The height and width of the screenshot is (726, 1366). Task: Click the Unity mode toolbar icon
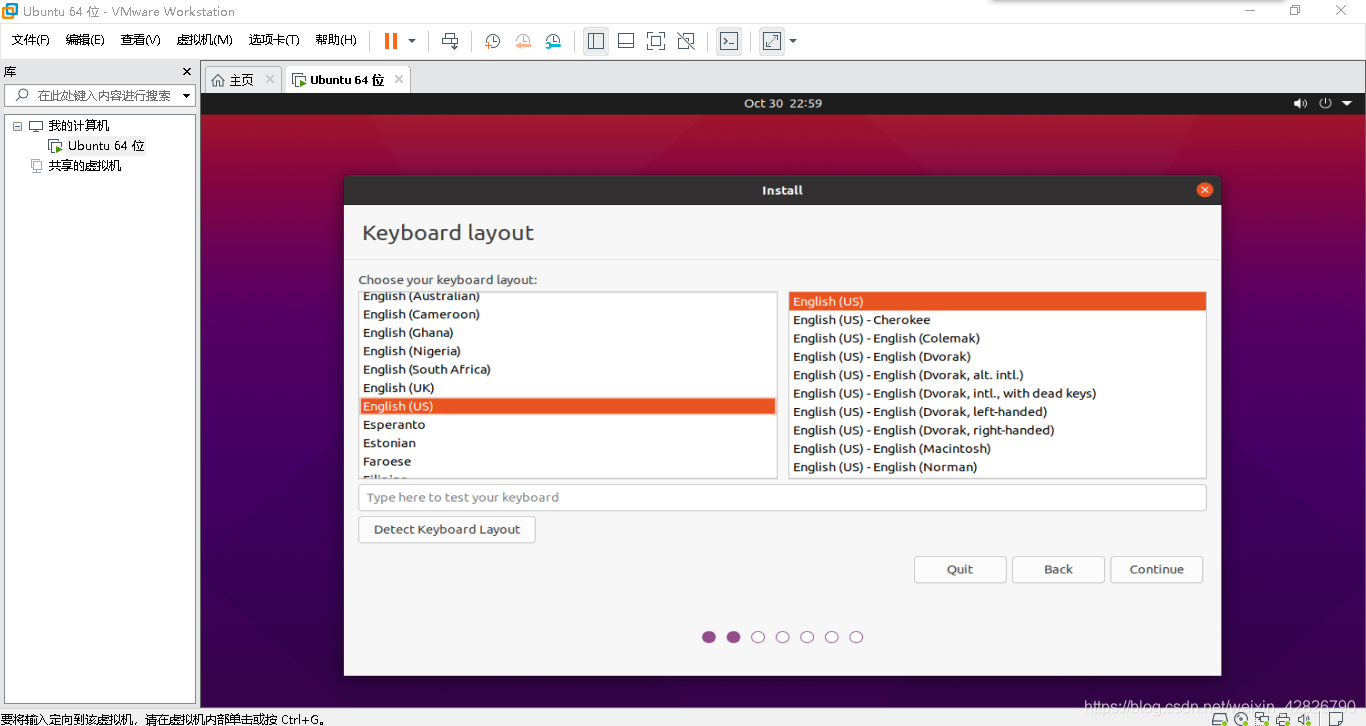[686, 41]
